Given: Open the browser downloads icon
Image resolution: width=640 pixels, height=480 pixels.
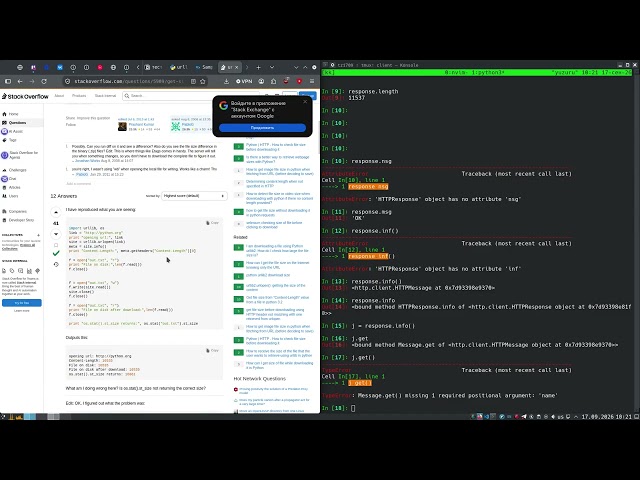Looking at the screenshot, I should pos(226,81).
